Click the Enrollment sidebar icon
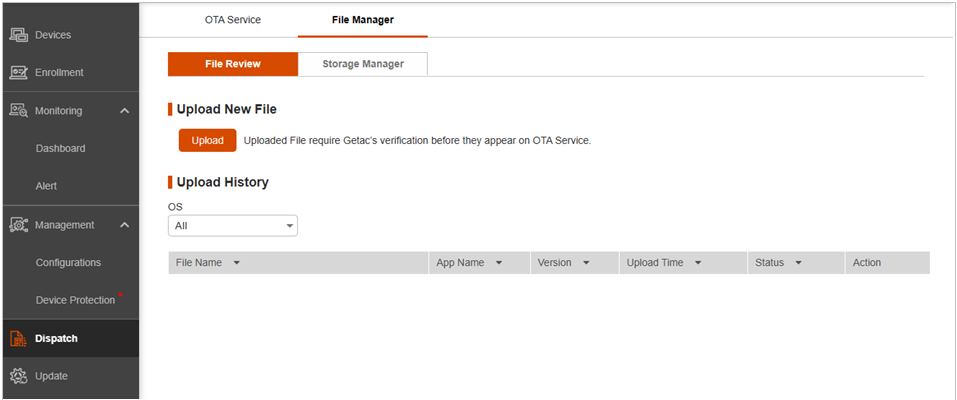 tap(17, 72)
